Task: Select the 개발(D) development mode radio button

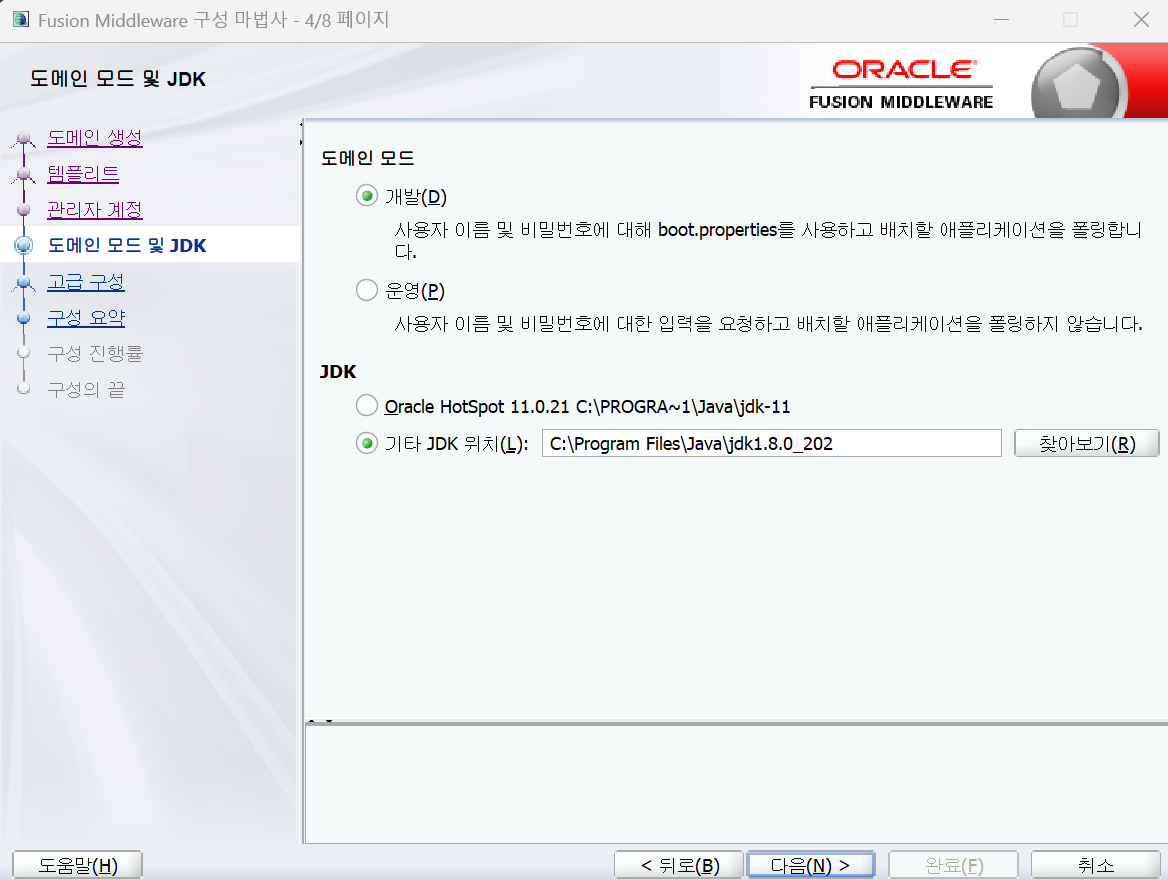Action: tap(366, 196)
